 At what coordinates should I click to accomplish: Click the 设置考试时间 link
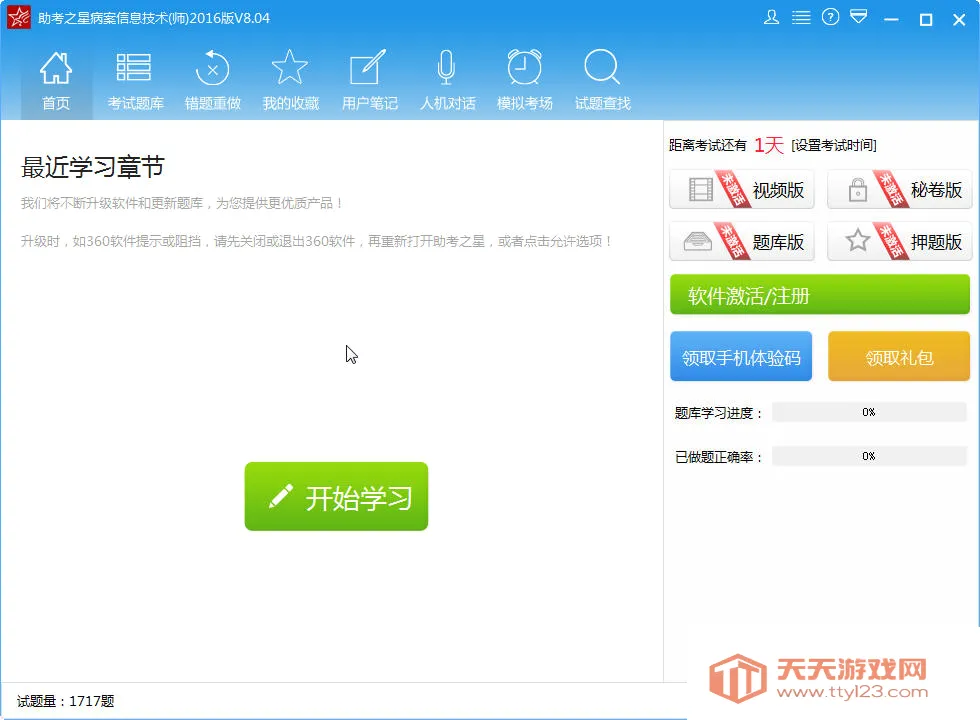(x=834, y=146)
